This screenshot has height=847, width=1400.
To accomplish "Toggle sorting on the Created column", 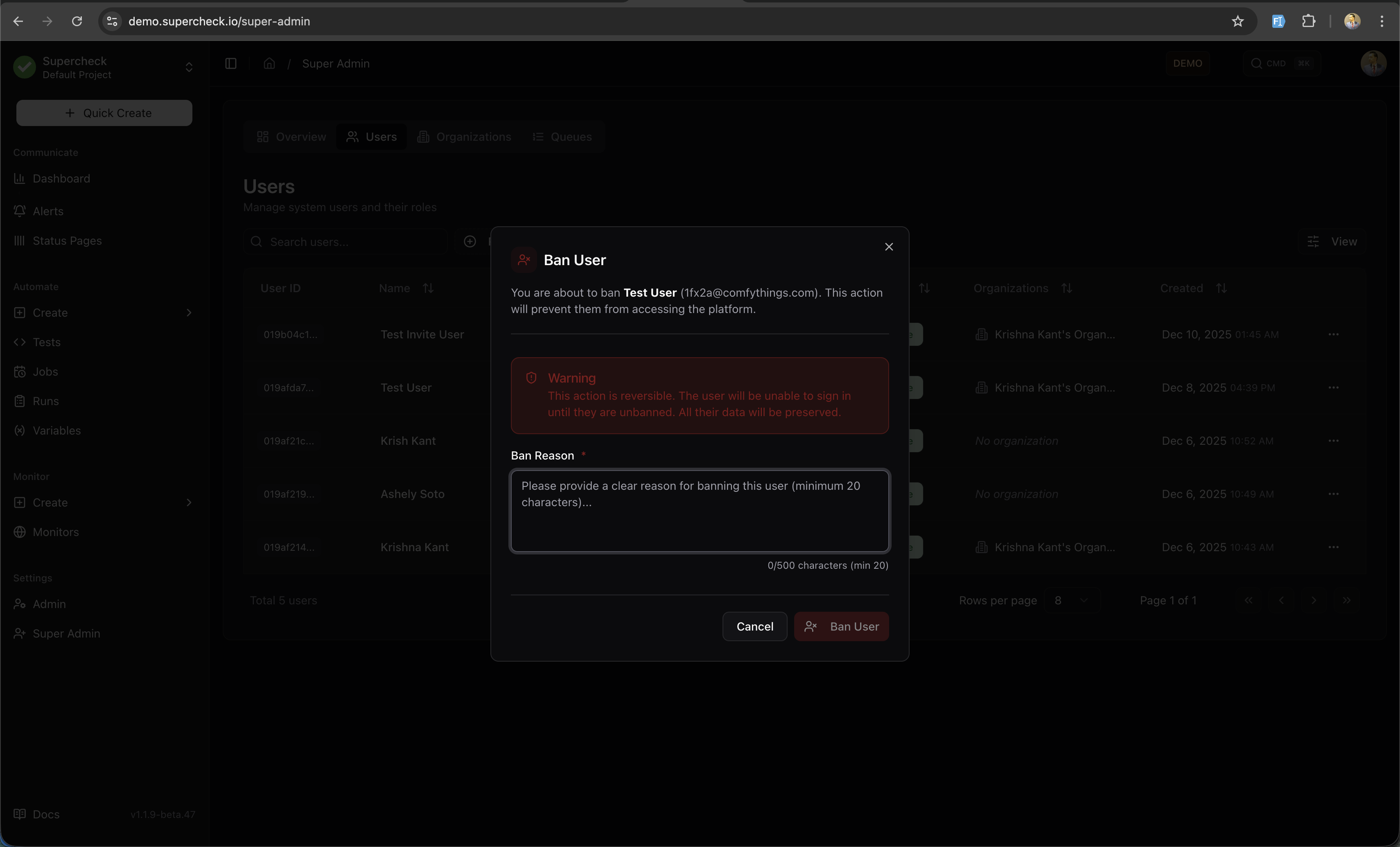I will click(1222, 288).
